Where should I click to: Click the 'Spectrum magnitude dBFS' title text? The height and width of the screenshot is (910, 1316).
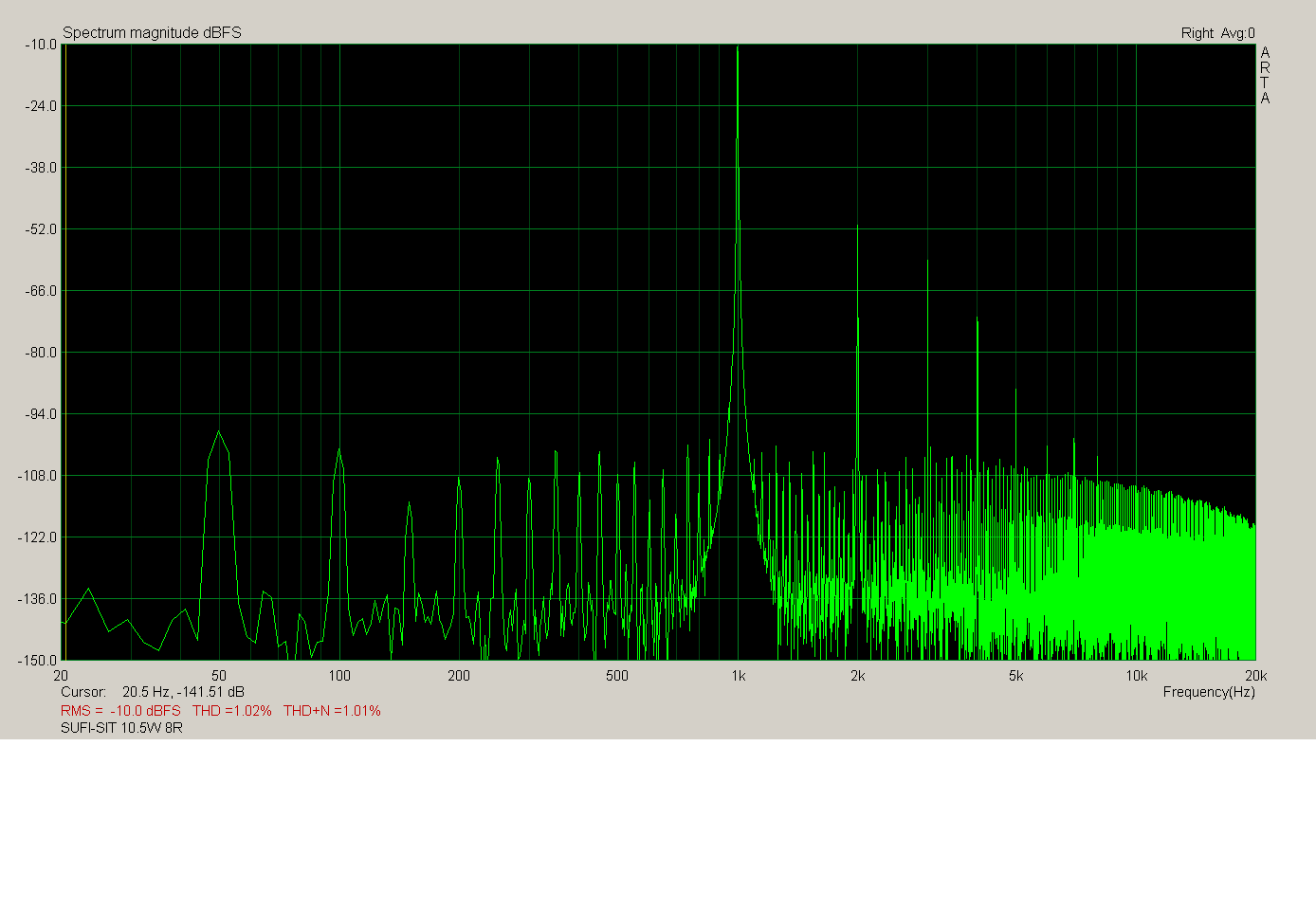(x=152, y=32)
